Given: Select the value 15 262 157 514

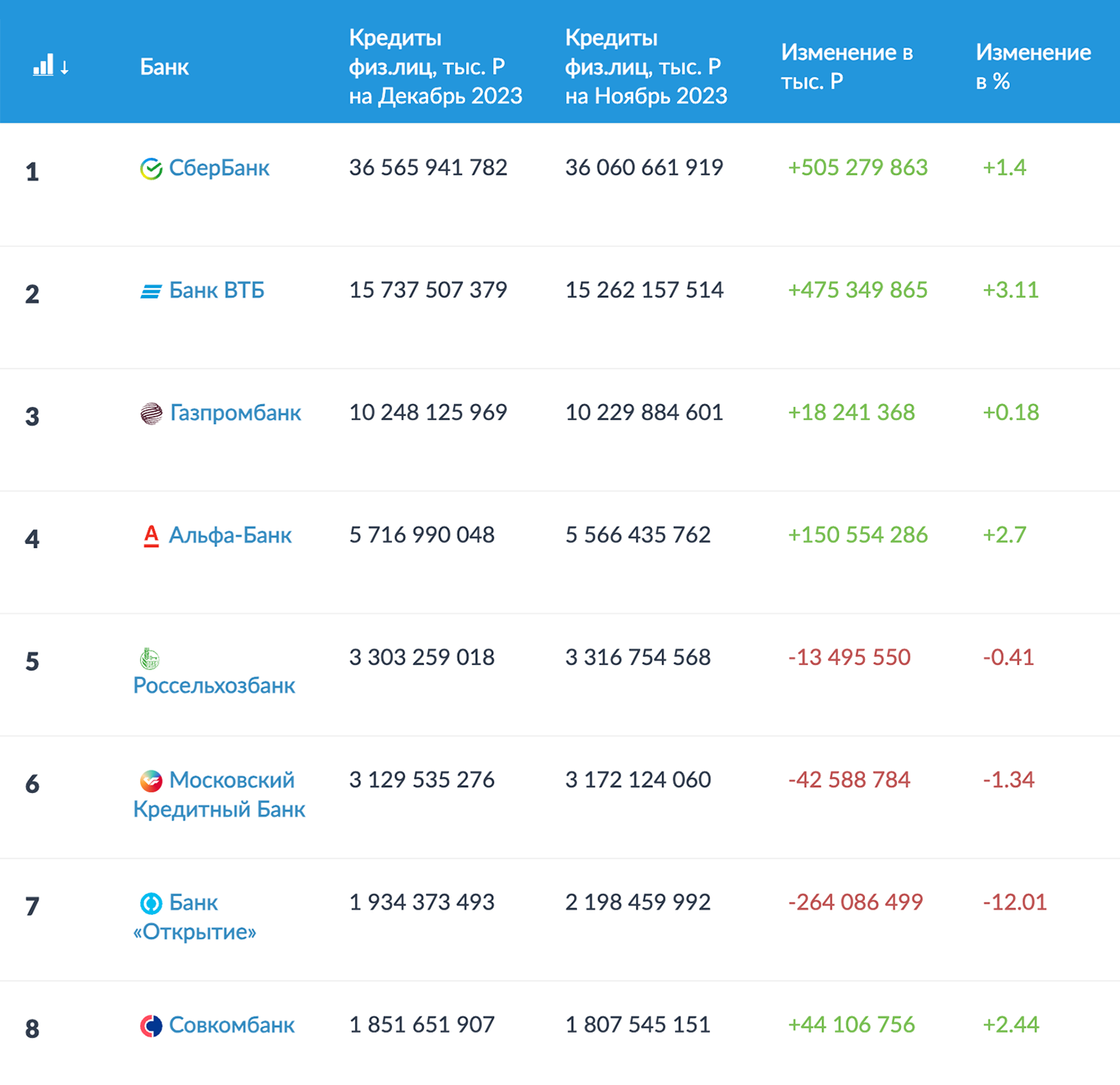Looking at the screenshot, I should pos(644,290).
